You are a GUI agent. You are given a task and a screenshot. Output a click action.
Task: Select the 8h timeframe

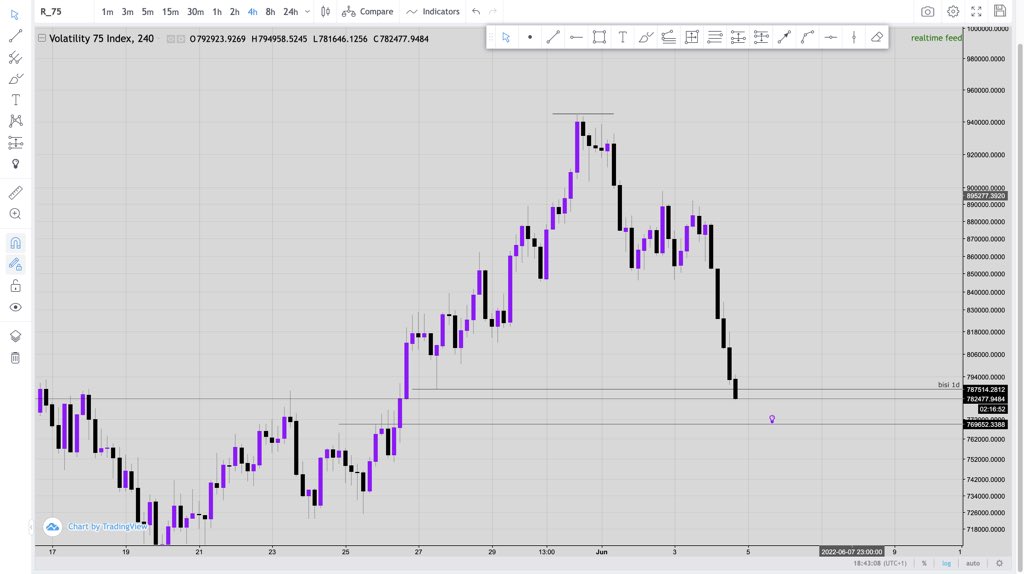[270, 12]
